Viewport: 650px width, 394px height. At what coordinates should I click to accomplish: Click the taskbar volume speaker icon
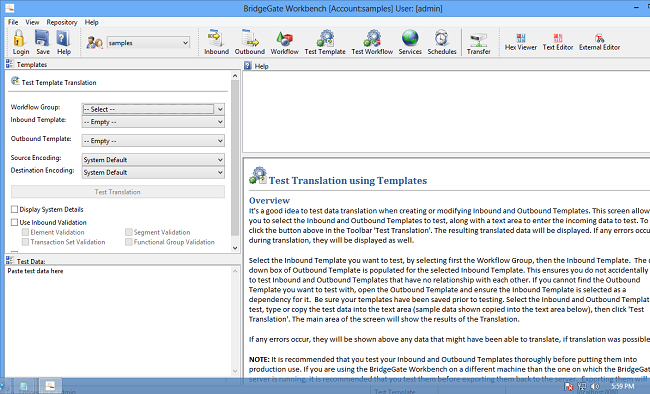pos(595,387)
